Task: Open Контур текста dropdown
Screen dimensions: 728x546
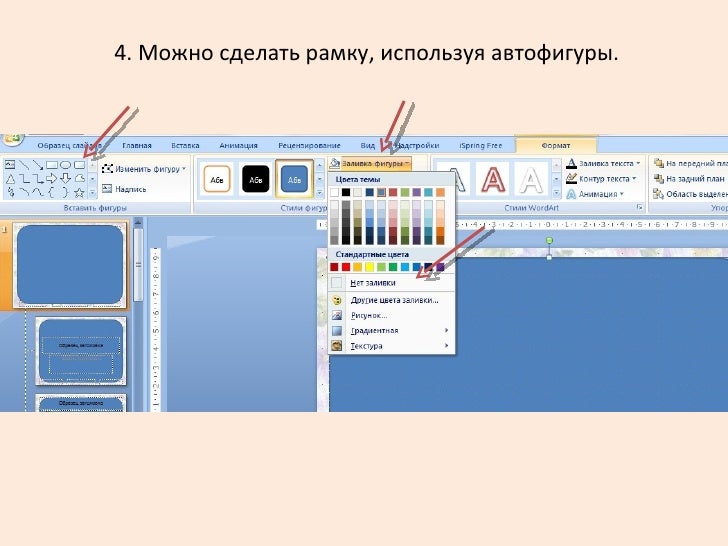Action: point(602,178)
